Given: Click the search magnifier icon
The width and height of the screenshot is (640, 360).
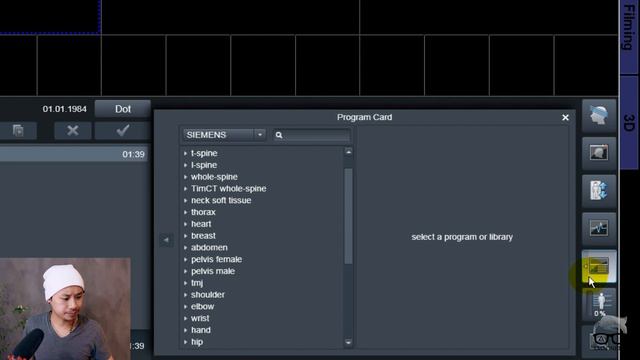Looking at the screenshot, I should coord(279,135).
